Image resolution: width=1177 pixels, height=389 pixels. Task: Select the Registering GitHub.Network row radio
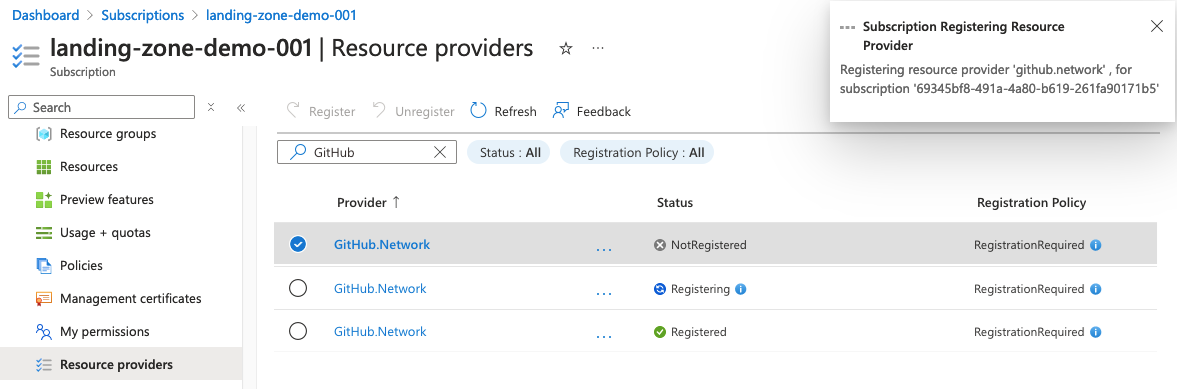pyautogui.click(x=298, y=288)
